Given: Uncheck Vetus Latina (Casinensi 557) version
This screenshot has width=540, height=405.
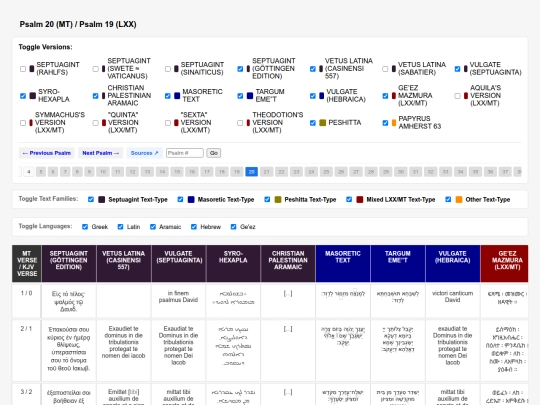Looking at the screenshot, I should point(313,69).
